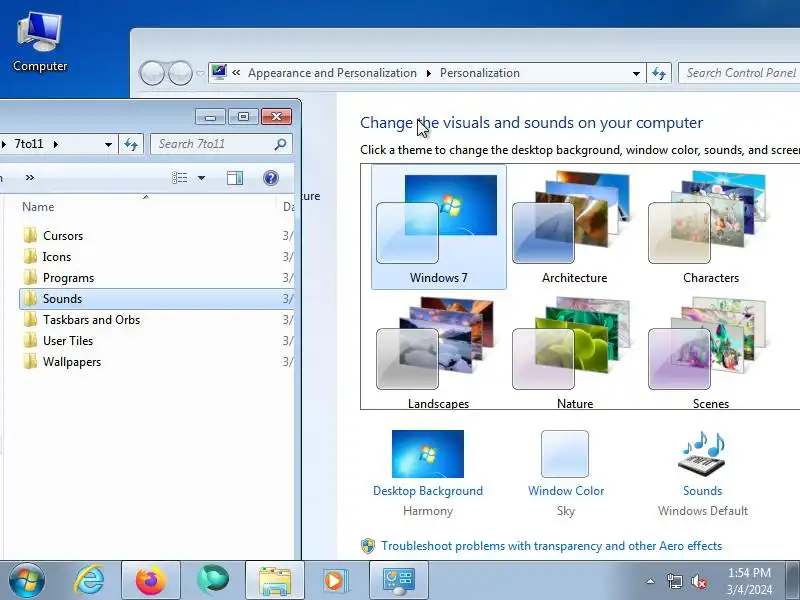Expand the arrow left of 7to11 breadcrumb
Viewport: 800px width, 600px height.
[x=4, y=144]
